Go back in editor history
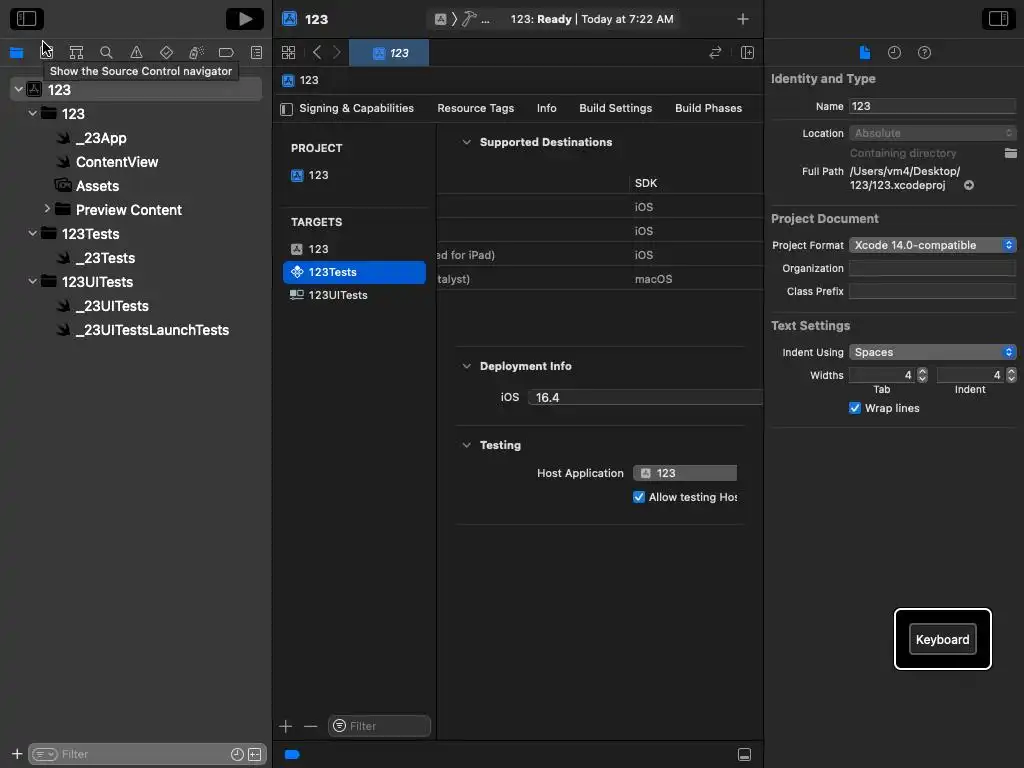This screenshot has height=768, width=1024. tap(317, 52)
